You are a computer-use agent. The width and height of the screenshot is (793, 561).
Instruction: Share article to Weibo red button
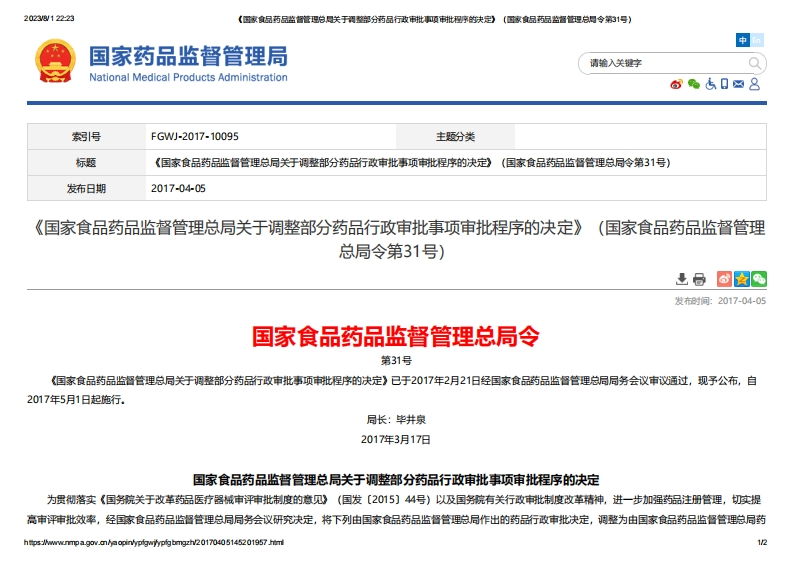(724, 279)
